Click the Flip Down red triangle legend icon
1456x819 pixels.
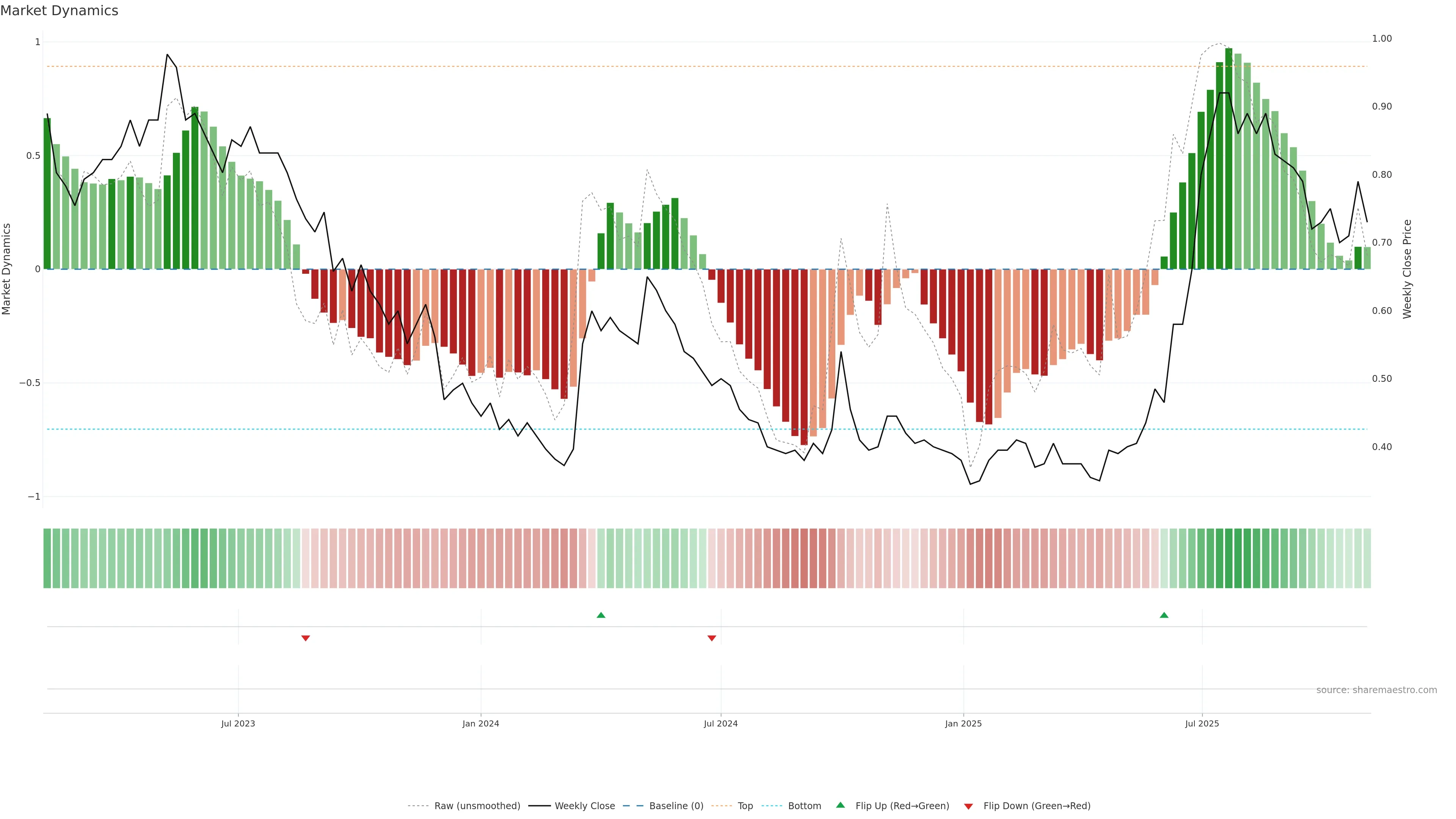coord(968,806)
